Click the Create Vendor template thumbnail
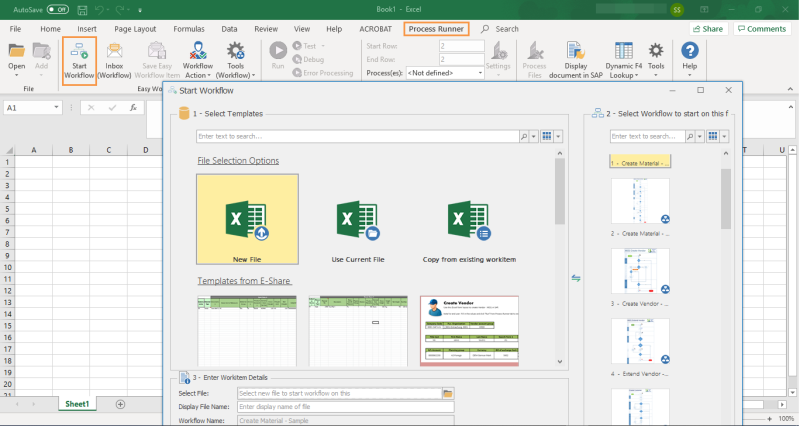 point(469,330)
